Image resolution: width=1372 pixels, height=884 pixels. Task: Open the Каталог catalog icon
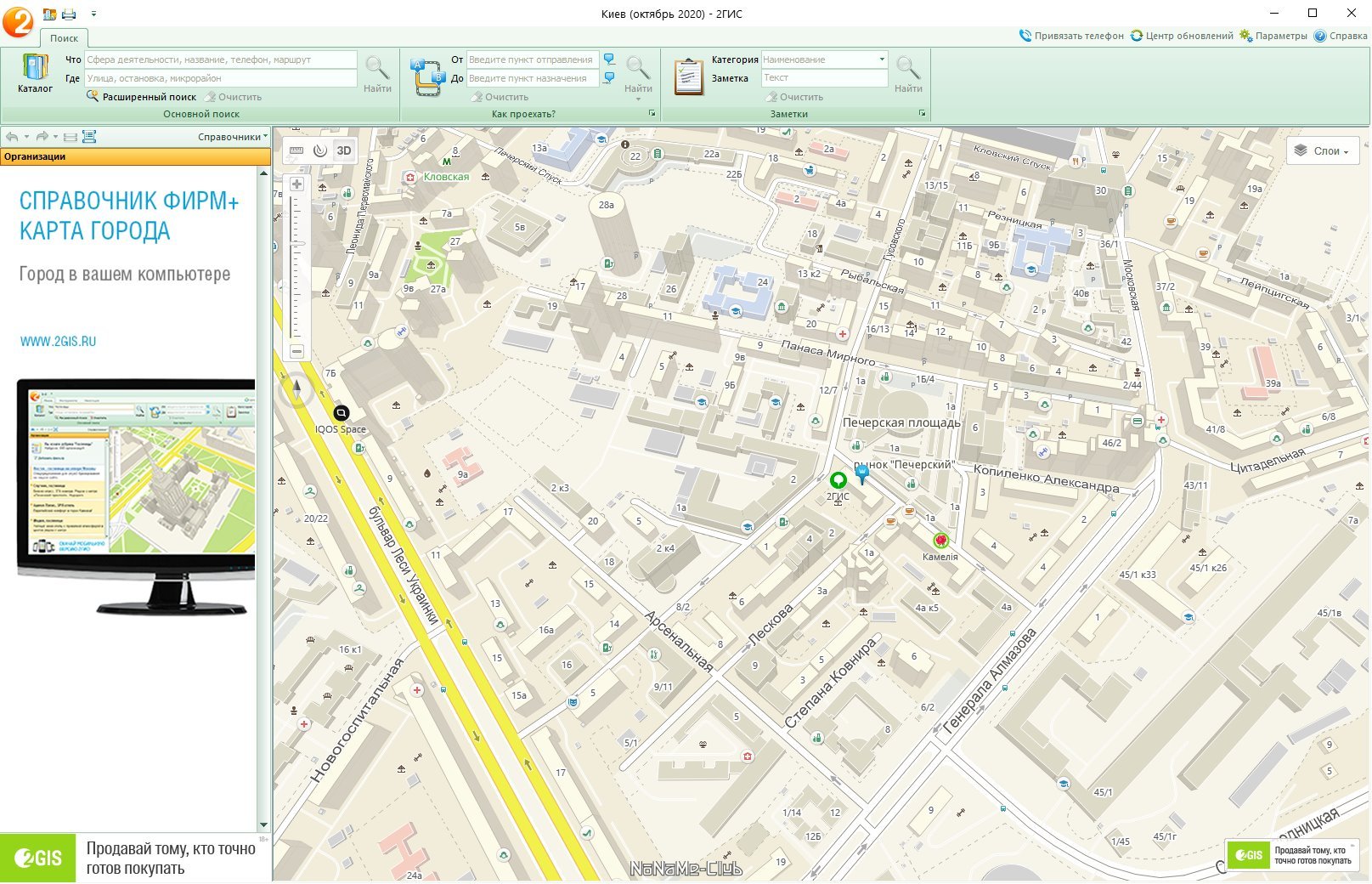click(x=35, y=72)
